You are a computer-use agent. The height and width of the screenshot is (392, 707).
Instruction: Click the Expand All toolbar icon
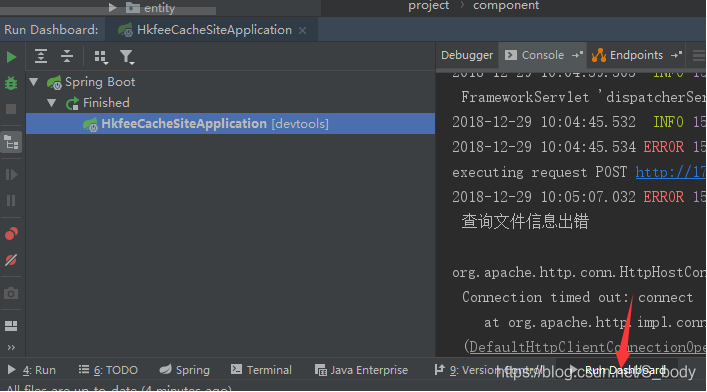pyautogui.click(x=41, y=56)
